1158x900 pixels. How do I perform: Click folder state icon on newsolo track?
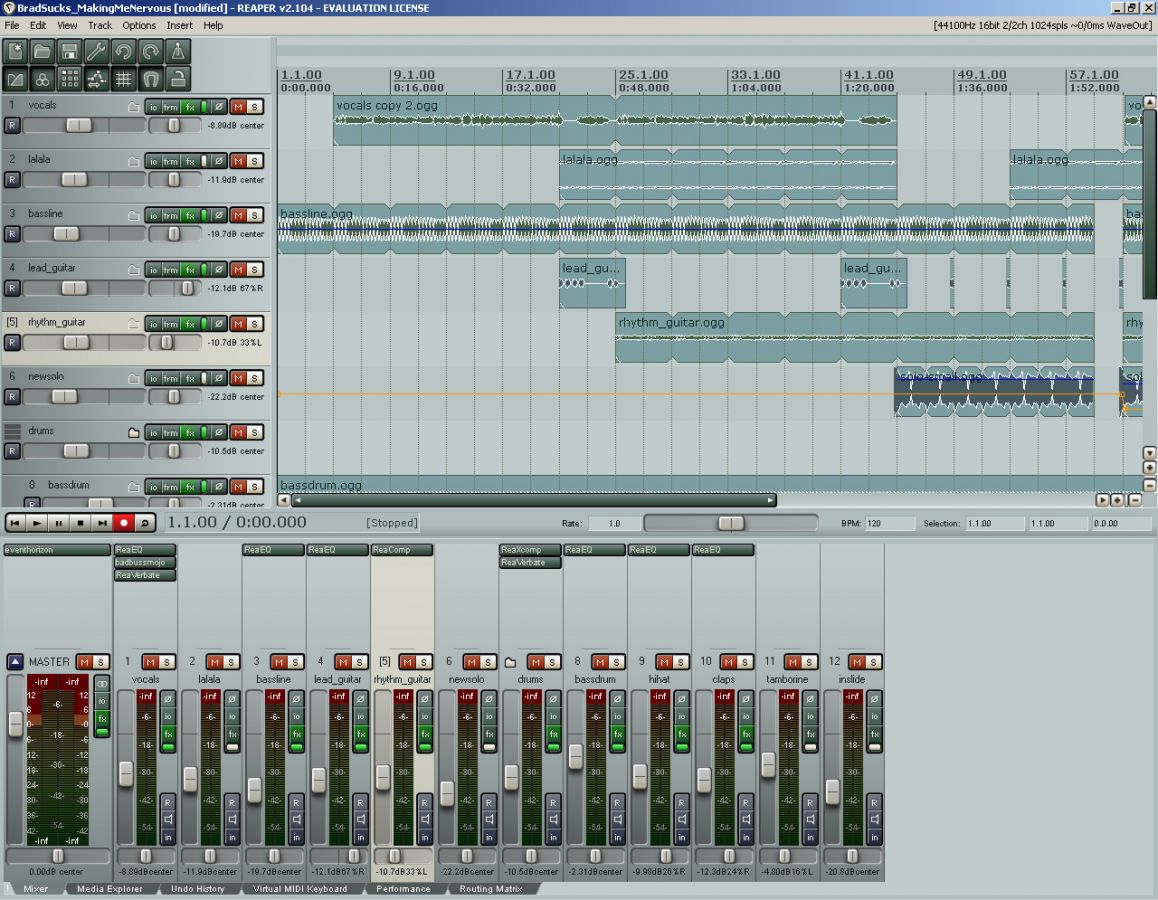coord(134,378)
